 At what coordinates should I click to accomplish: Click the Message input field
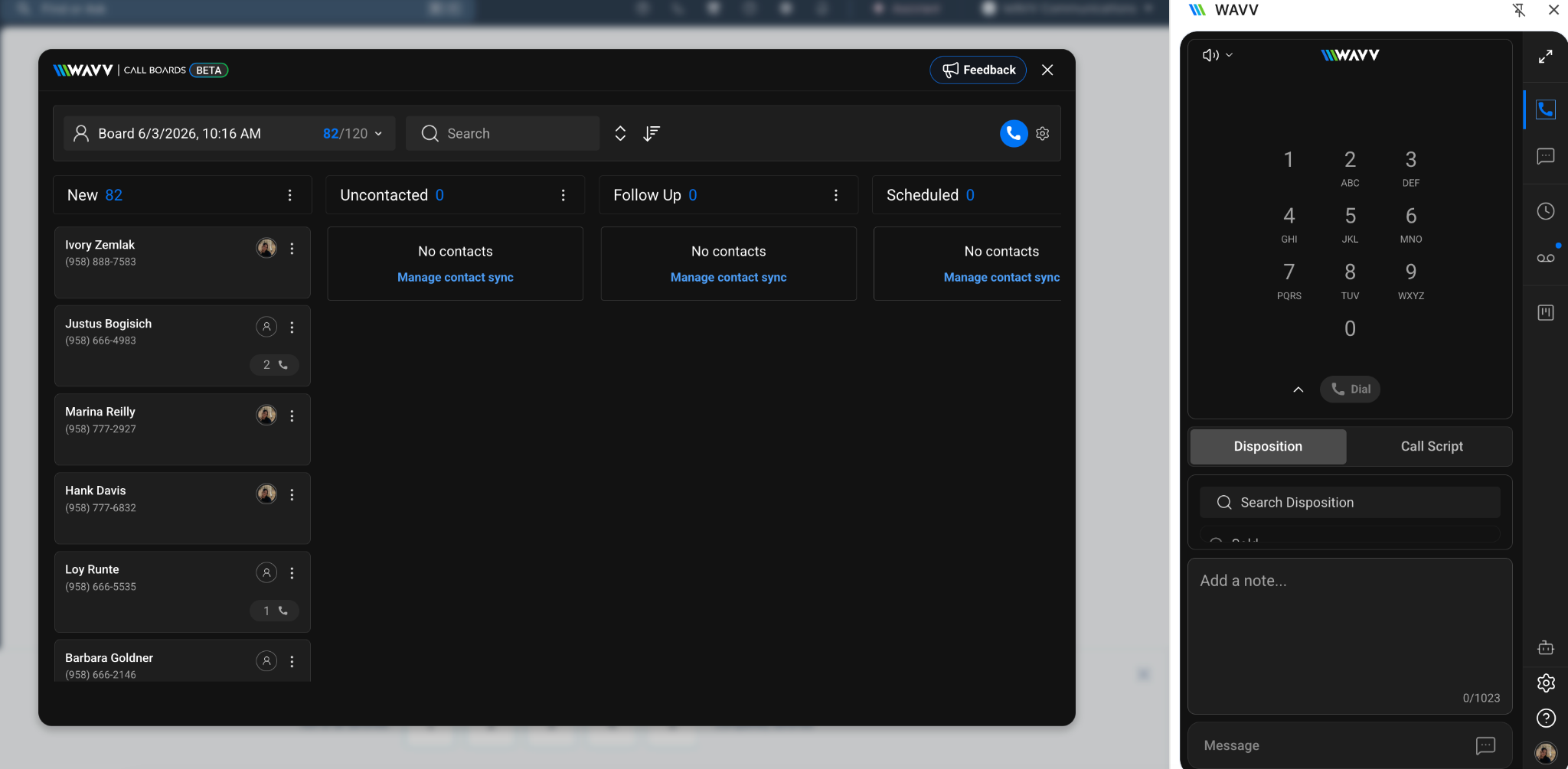[1332, 745]
